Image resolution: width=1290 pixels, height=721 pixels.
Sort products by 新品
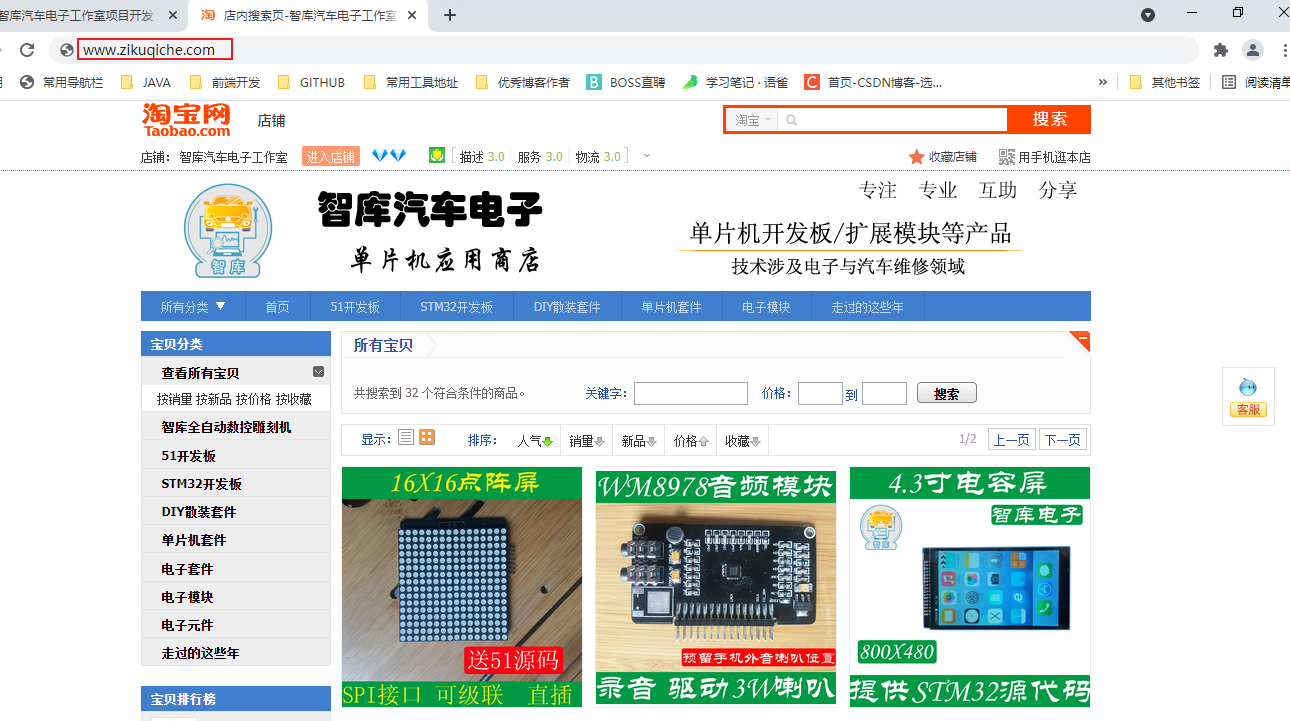click(639, 440)
